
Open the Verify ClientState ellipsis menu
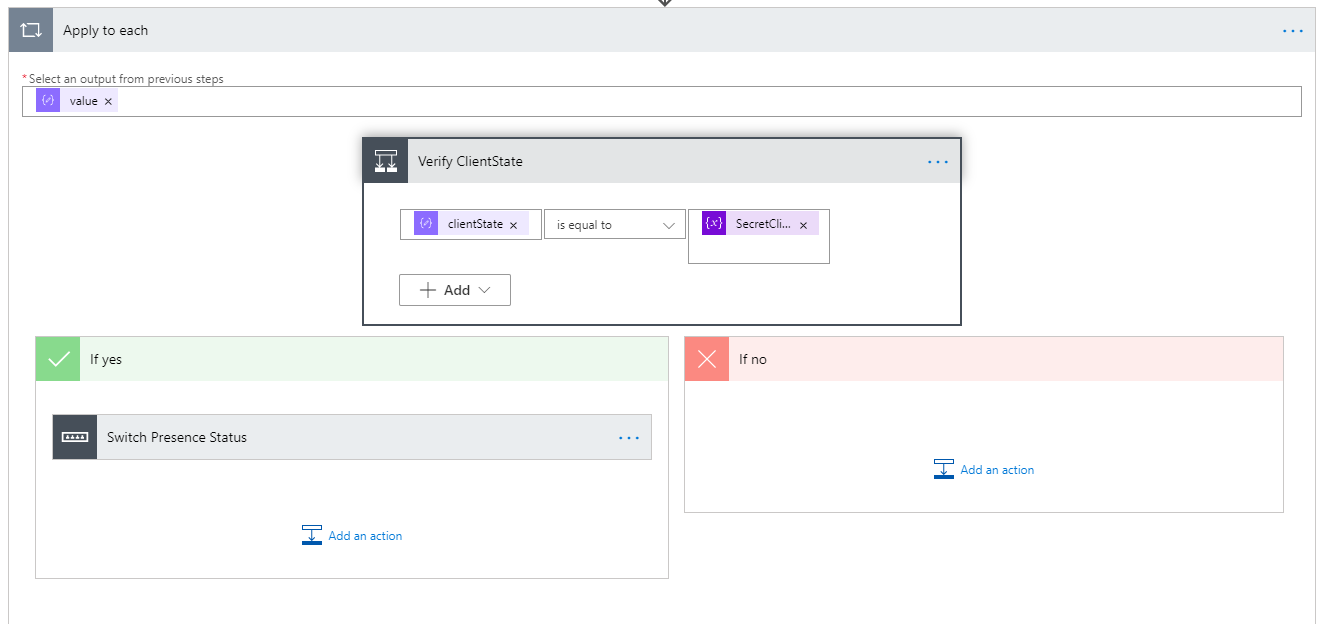click(937, 161)
